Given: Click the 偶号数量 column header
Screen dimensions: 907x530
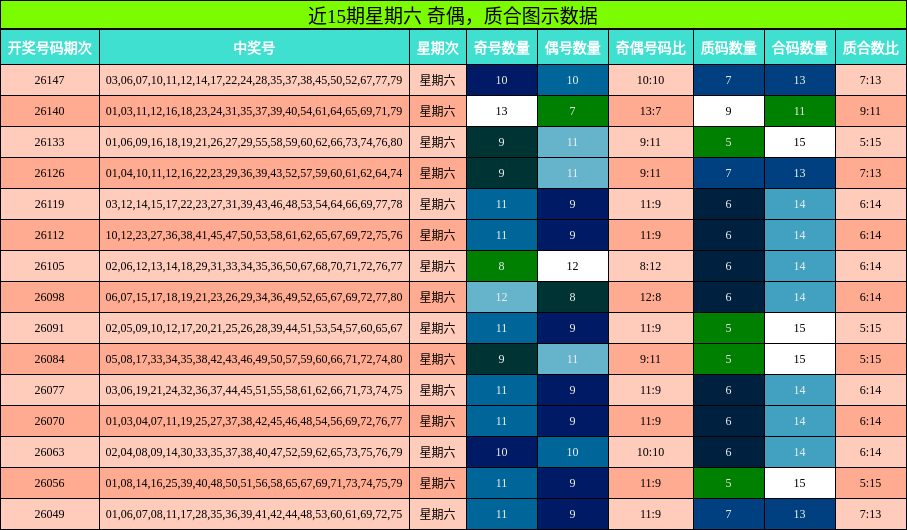Looking at the screenshot, I should 573,47.
